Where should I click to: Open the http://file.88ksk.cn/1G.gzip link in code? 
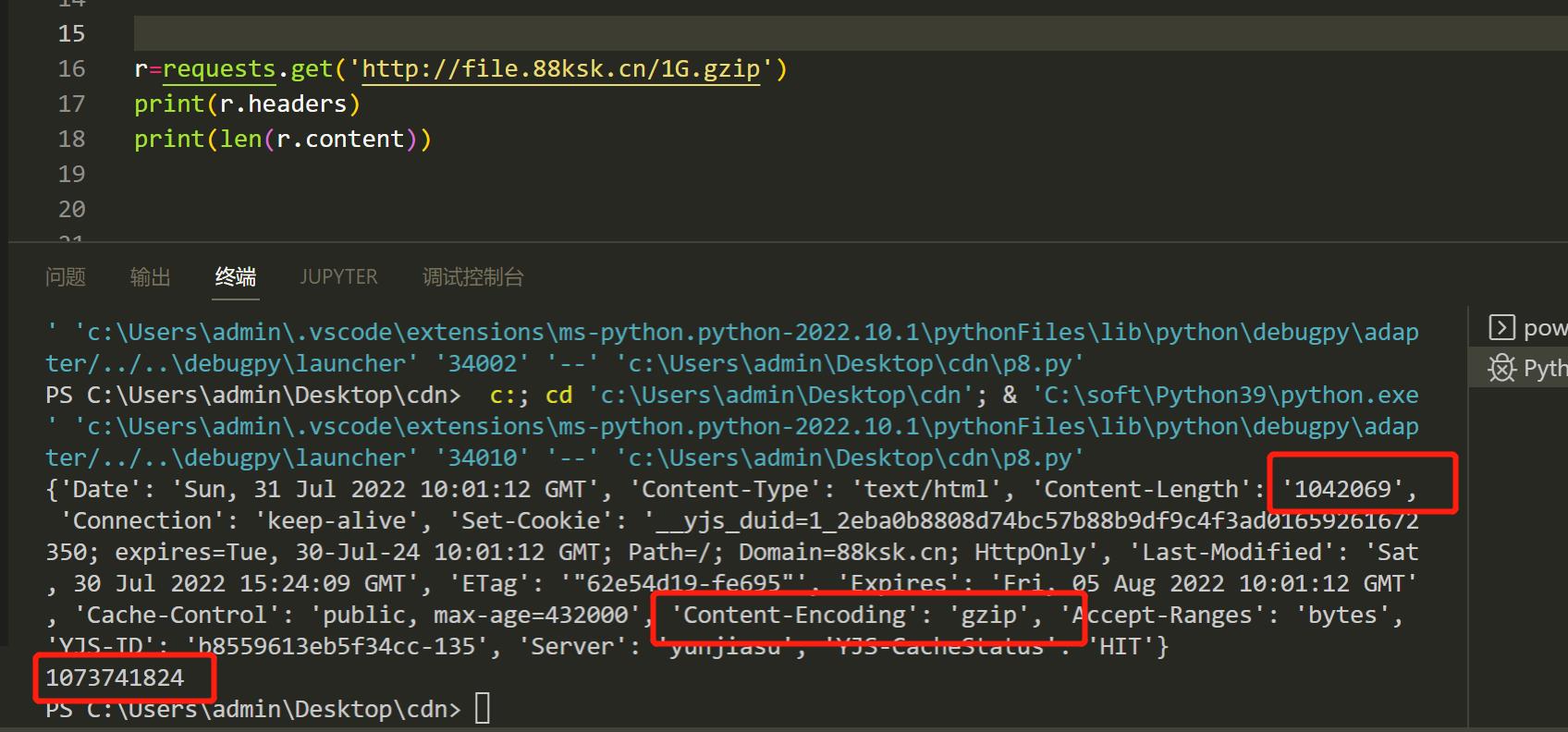pyautogui.click(x=560, y=68)
